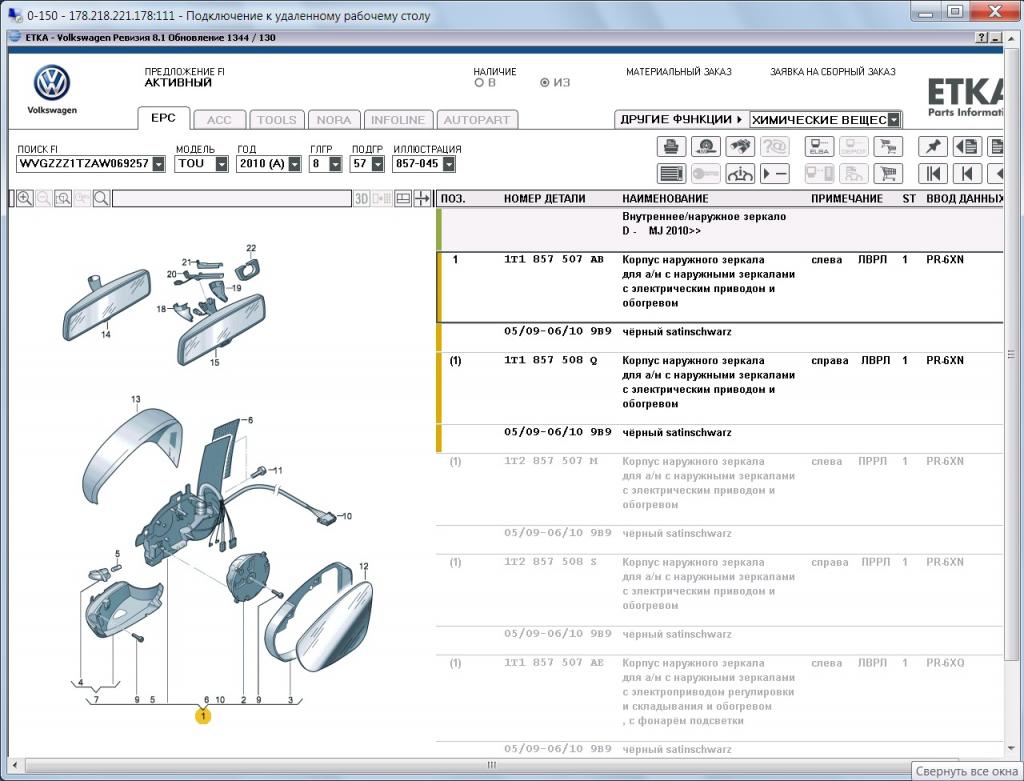This screenshot has height=781, width=1024.
Task: Switch to the EPC tab
Action: [163, 118]
